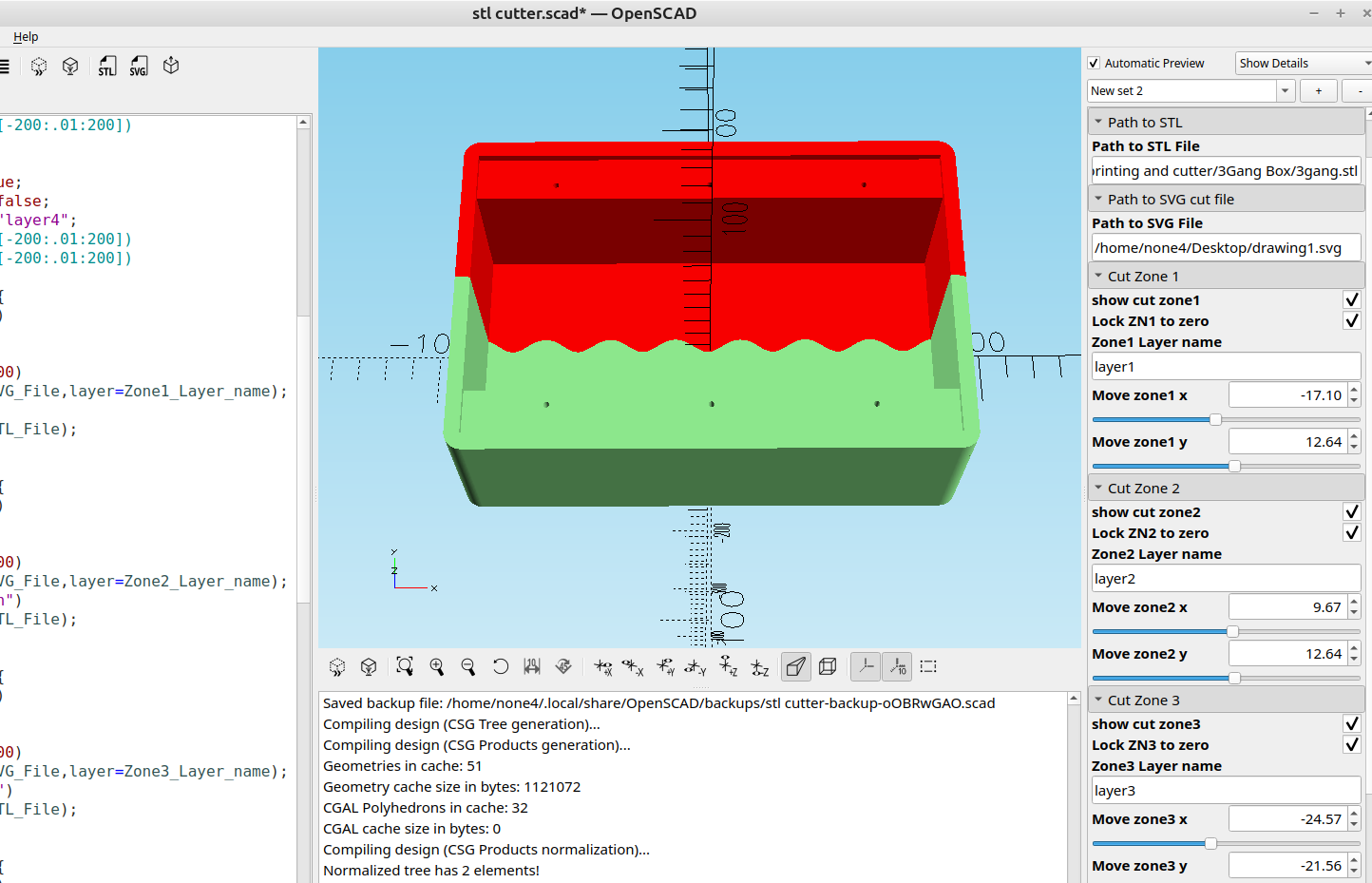Add a new preset with plus button

(x=1318, y=90)
